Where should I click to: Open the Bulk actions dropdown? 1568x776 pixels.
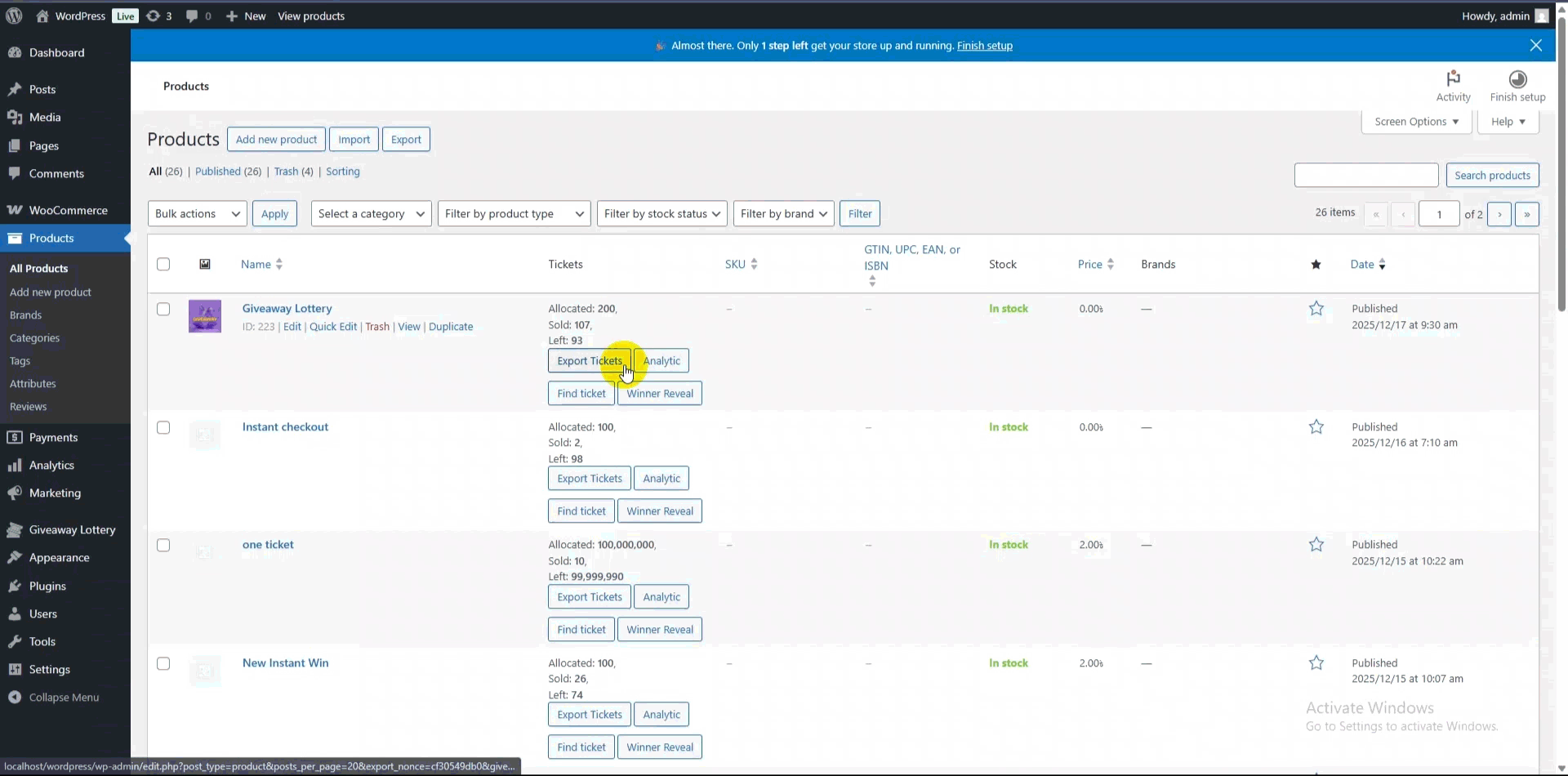(x=197, y=214)
